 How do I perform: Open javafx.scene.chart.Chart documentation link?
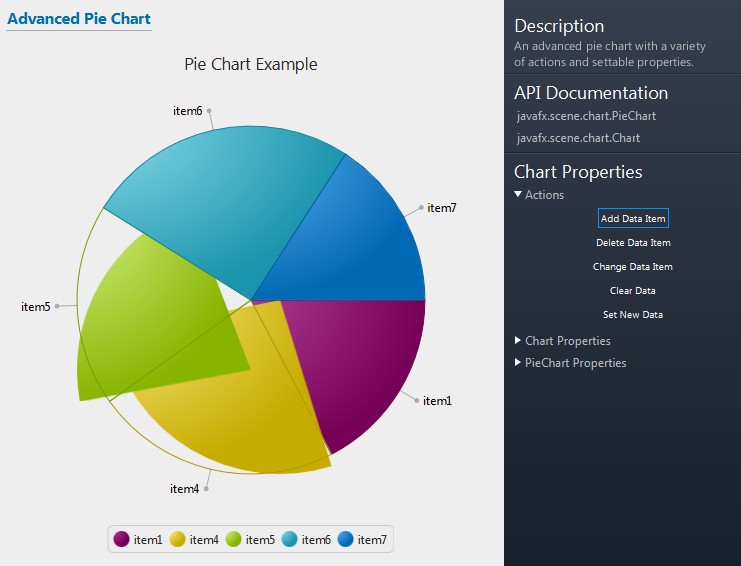(578, 138)
